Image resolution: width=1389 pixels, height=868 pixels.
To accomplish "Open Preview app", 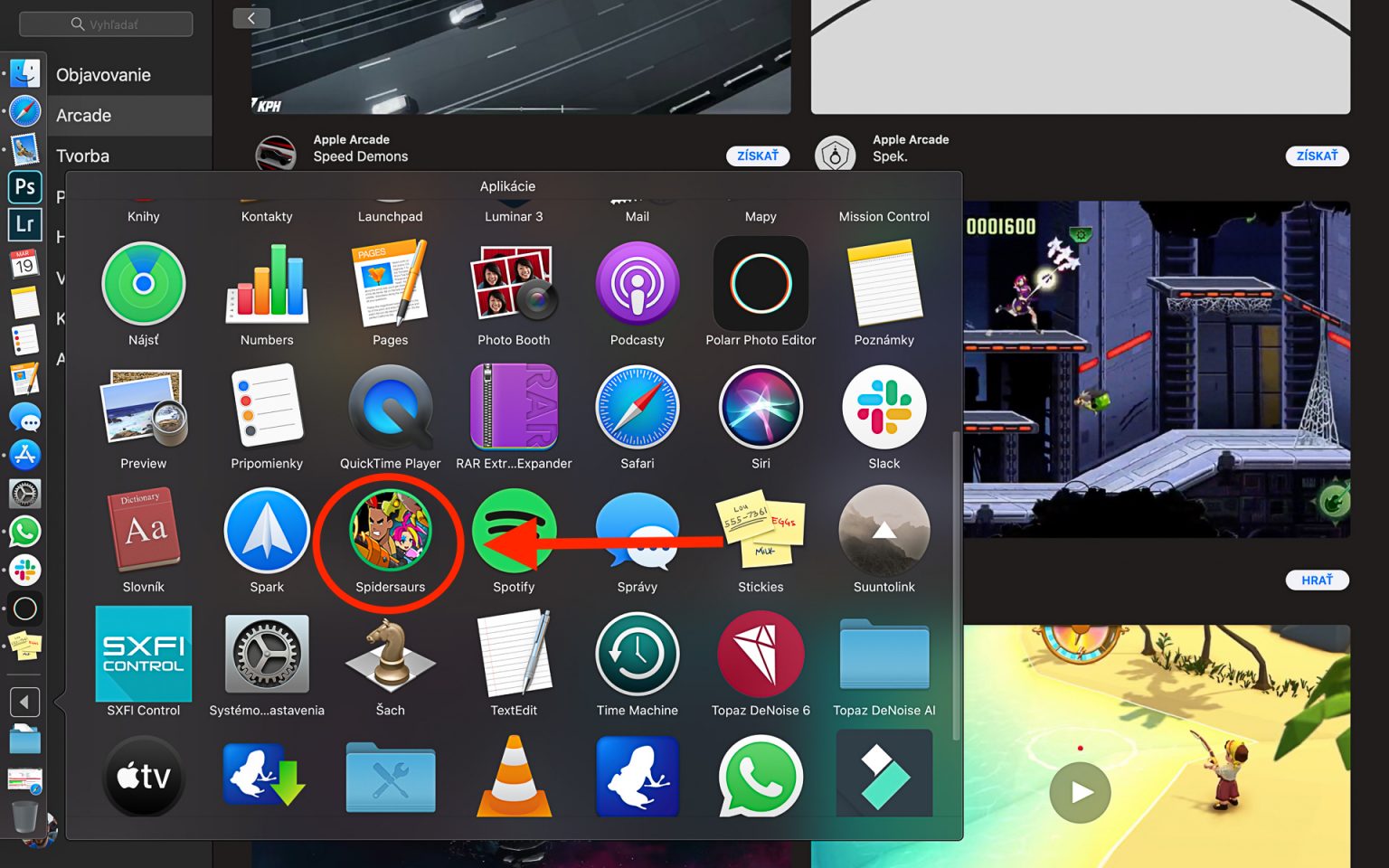I will click(x=144, y=408).
